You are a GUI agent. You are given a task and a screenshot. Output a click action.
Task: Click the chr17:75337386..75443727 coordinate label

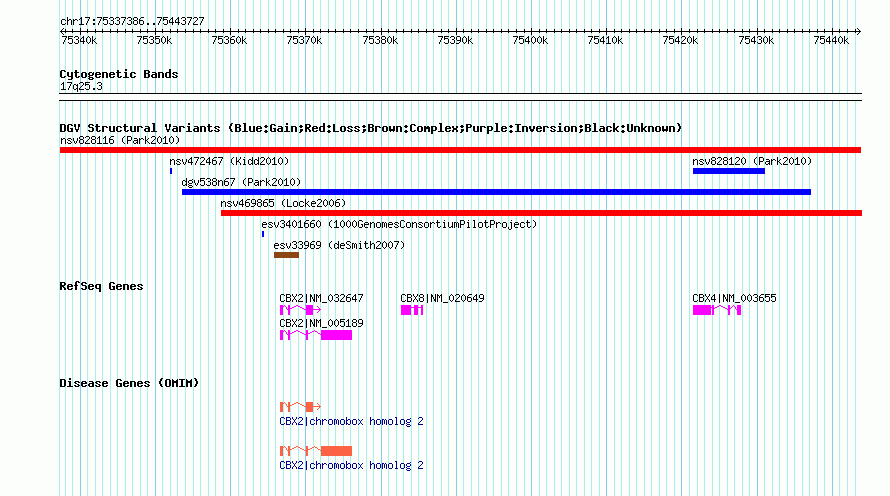(132, 21)
